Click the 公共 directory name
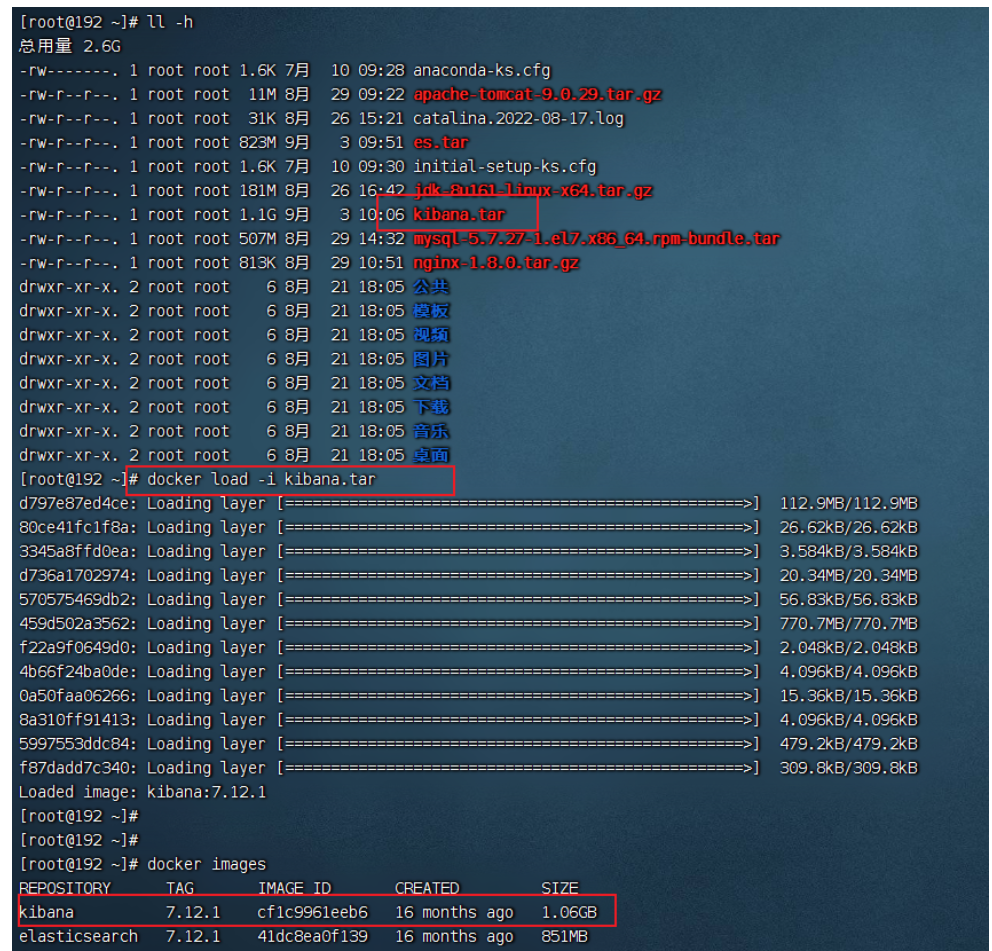The height and width of the screenshot is (951, 992). [x=431, y=287]
